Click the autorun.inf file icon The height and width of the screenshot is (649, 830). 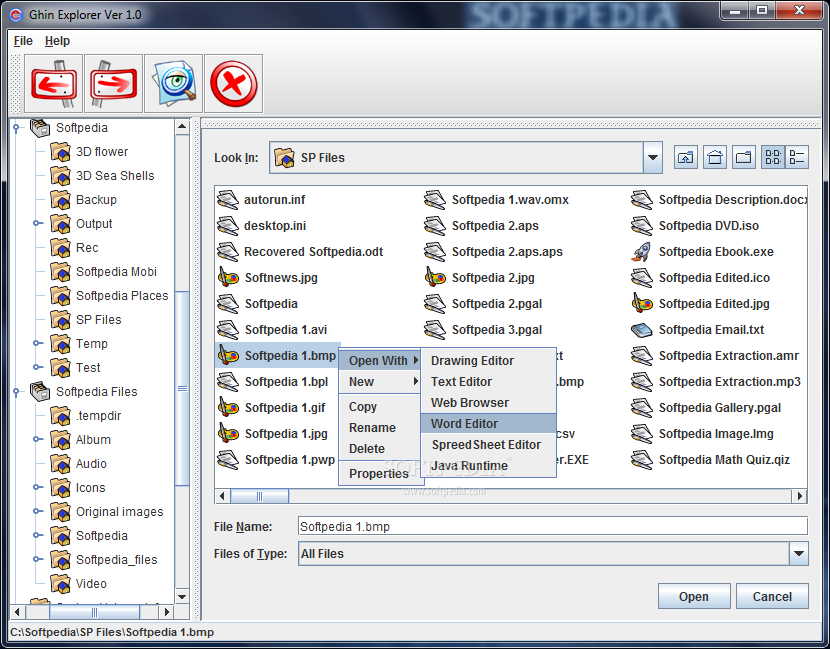(x=228, y=200)
